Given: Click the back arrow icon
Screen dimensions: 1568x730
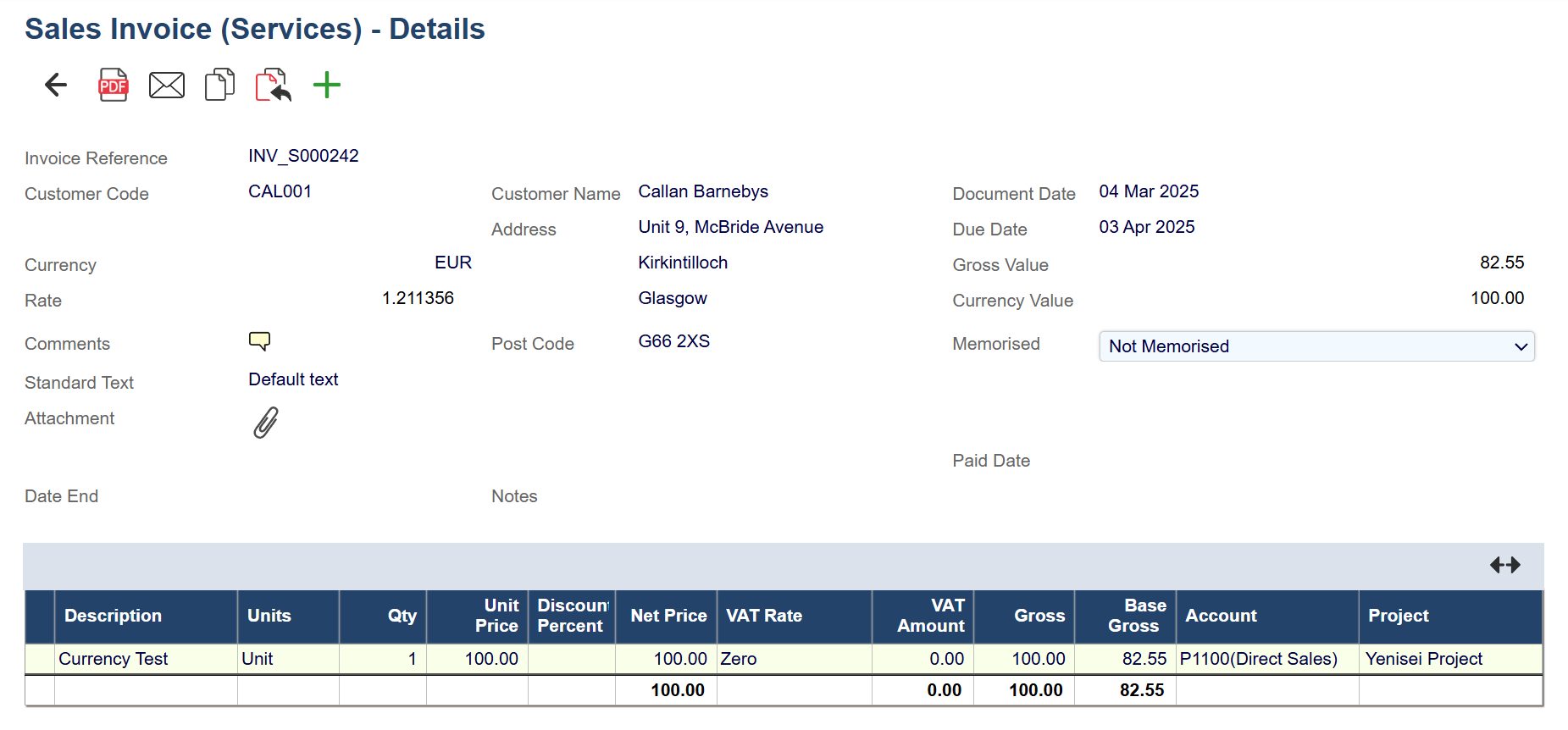Looking at the screenshot, I should (56, 85).
